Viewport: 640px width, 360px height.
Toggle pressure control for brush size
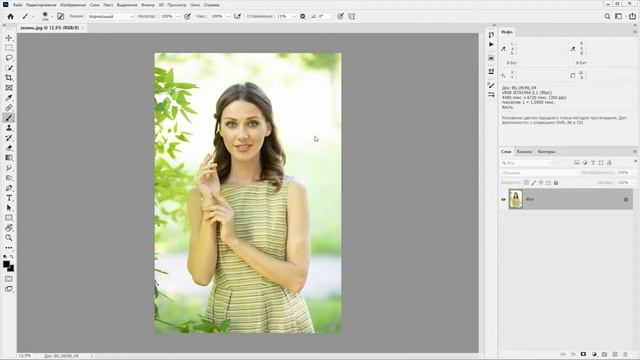tap(340, 16)
